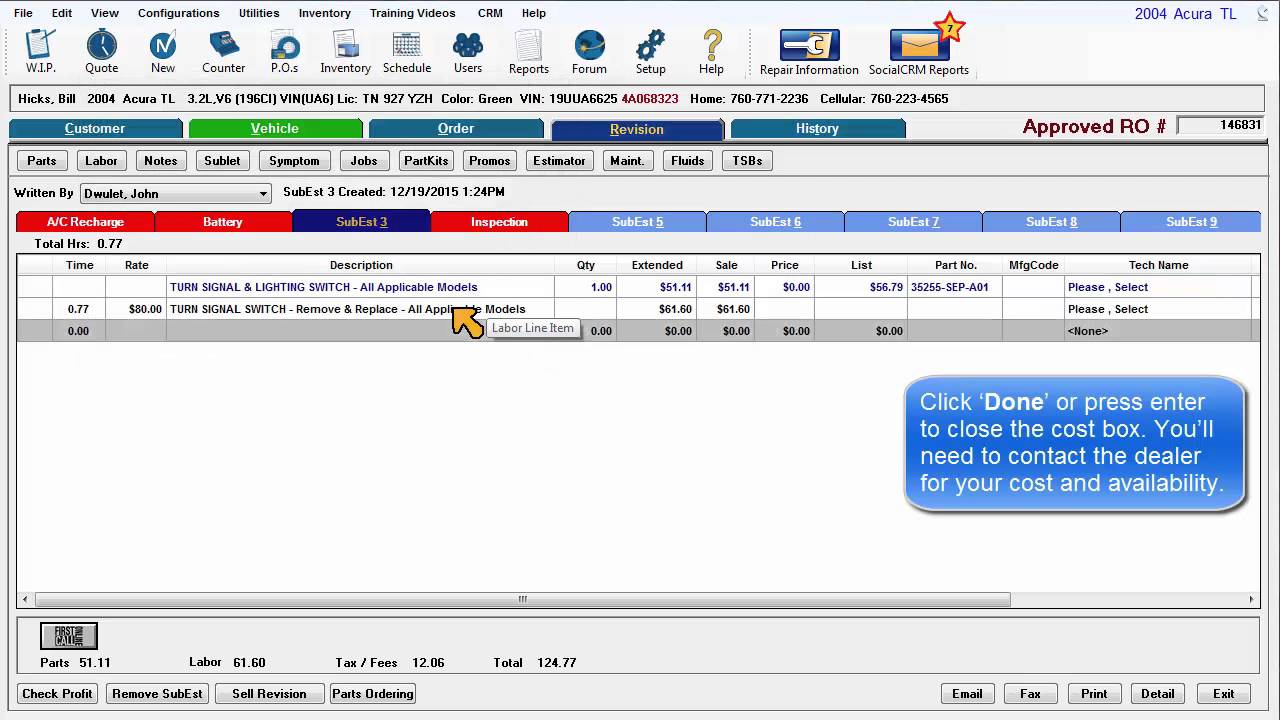Image resolution: width=1280 pixels, height=720 pixels.
Task: Select the SubEst 5 tab
Action: click(x=637, y=222)
